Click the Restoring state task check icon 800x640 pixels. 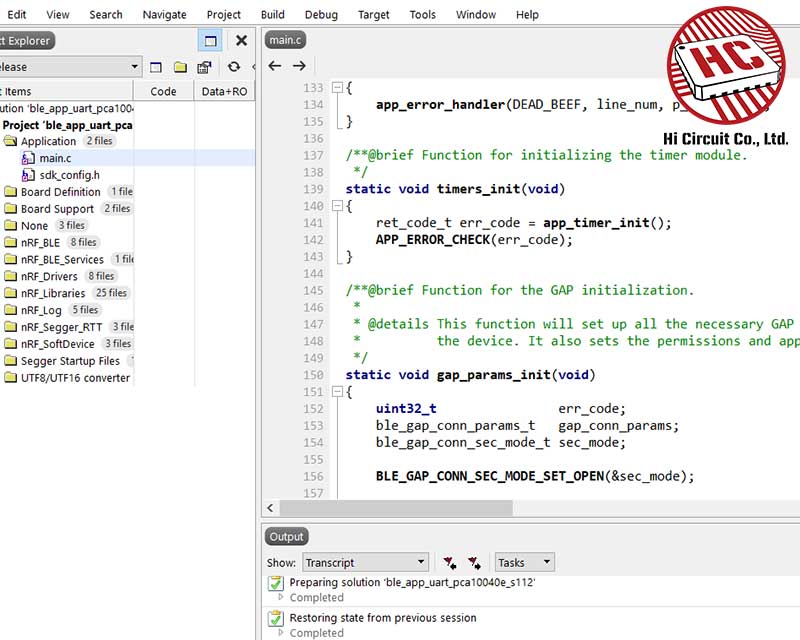276,619
